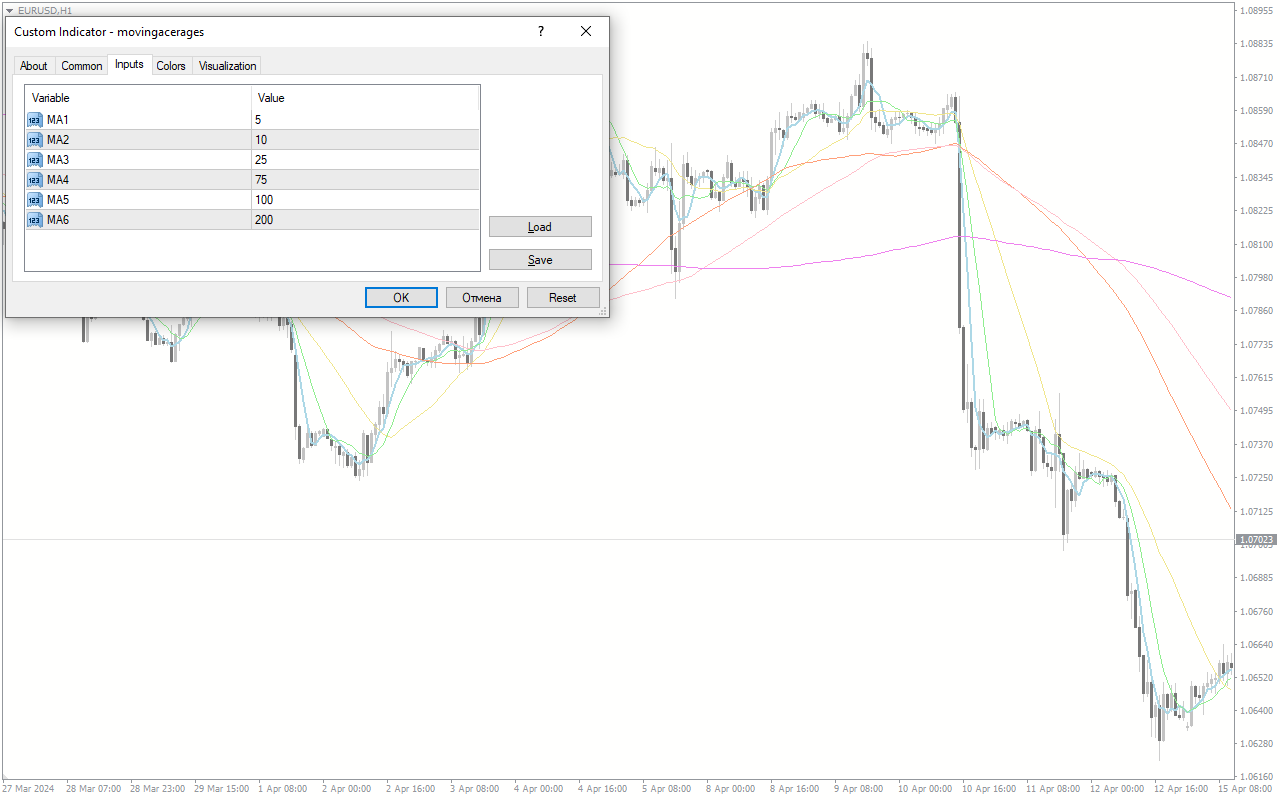Click the MA2 variable type icon
This screenshot has width=1280, height=800.
point(35,140)
